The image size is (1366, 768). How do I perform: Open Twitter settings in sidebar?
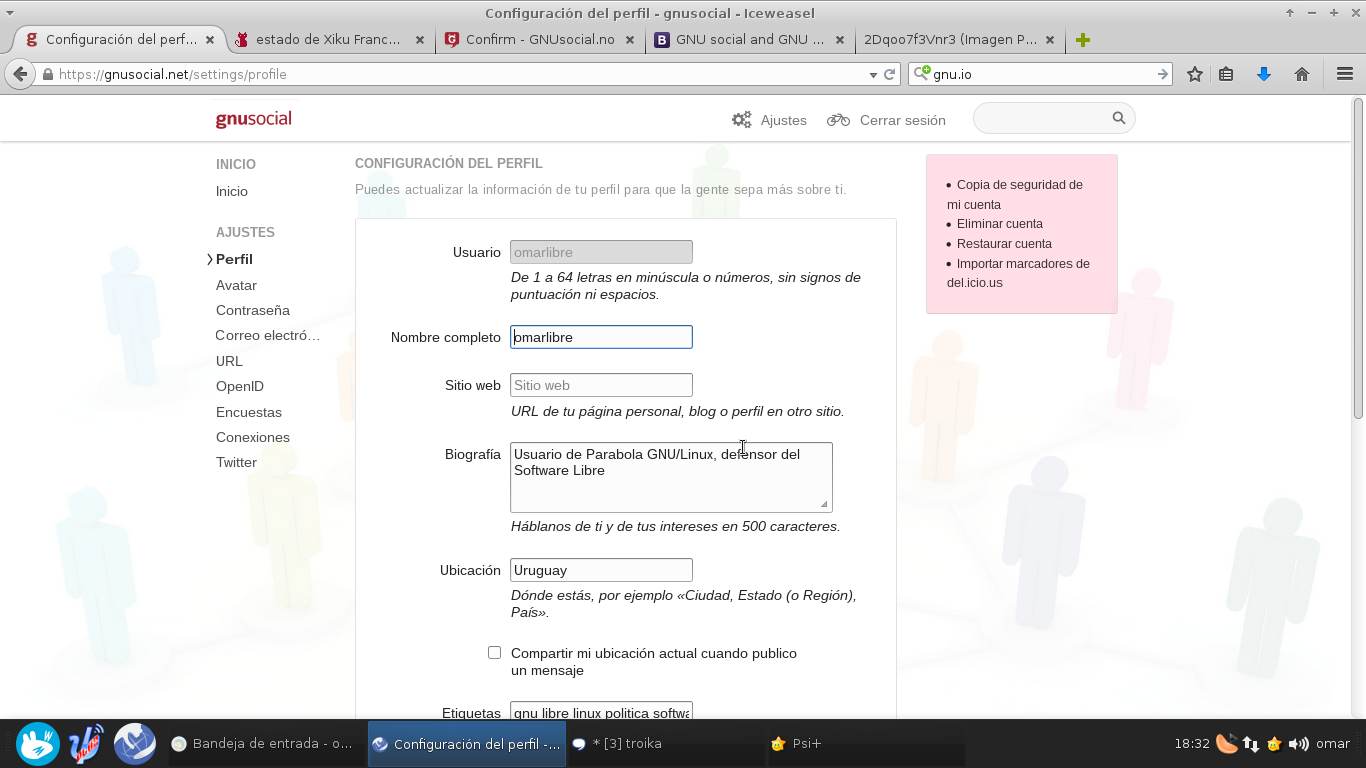tap(236, 462)
